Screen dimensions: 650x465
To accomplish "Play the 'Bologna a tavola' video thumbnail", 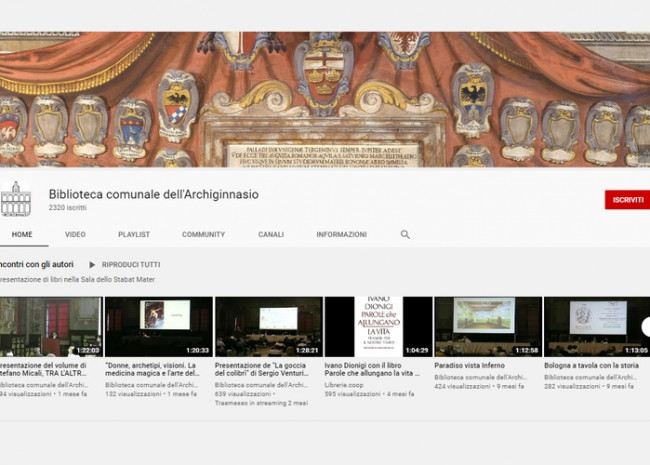I will 596,326.
